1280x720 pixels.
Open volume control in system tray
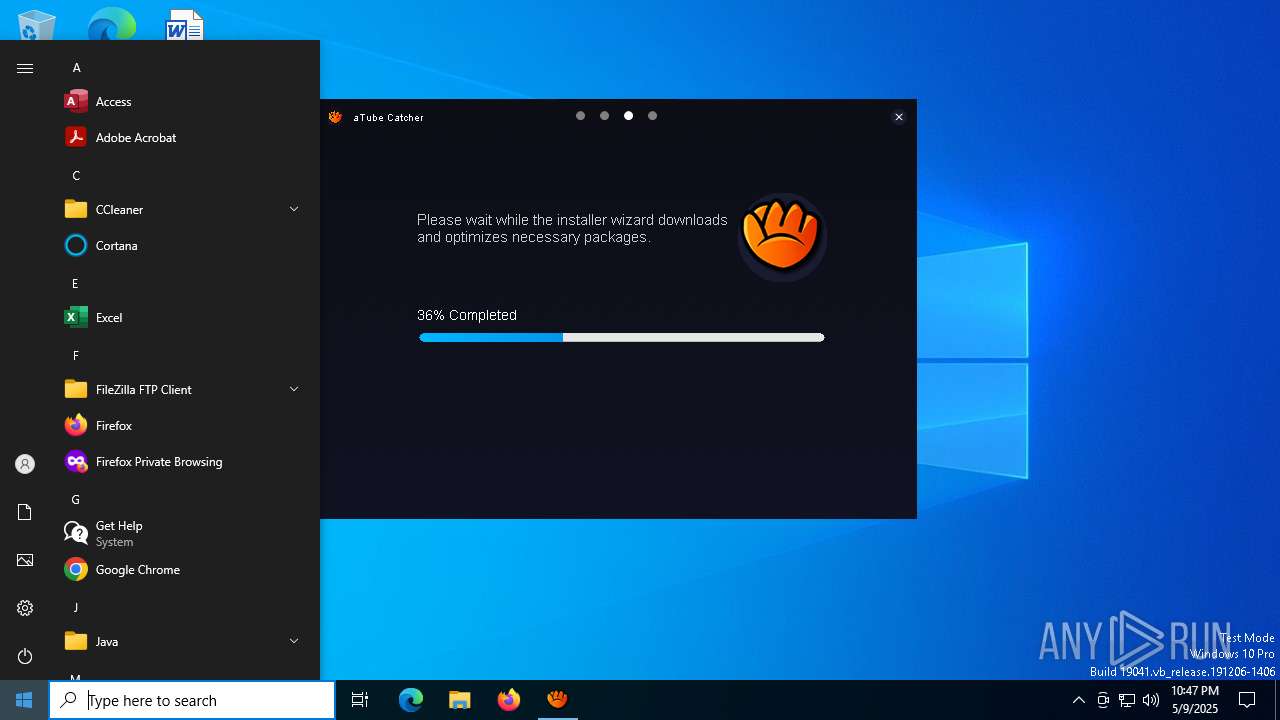(x=1151, y=700)
